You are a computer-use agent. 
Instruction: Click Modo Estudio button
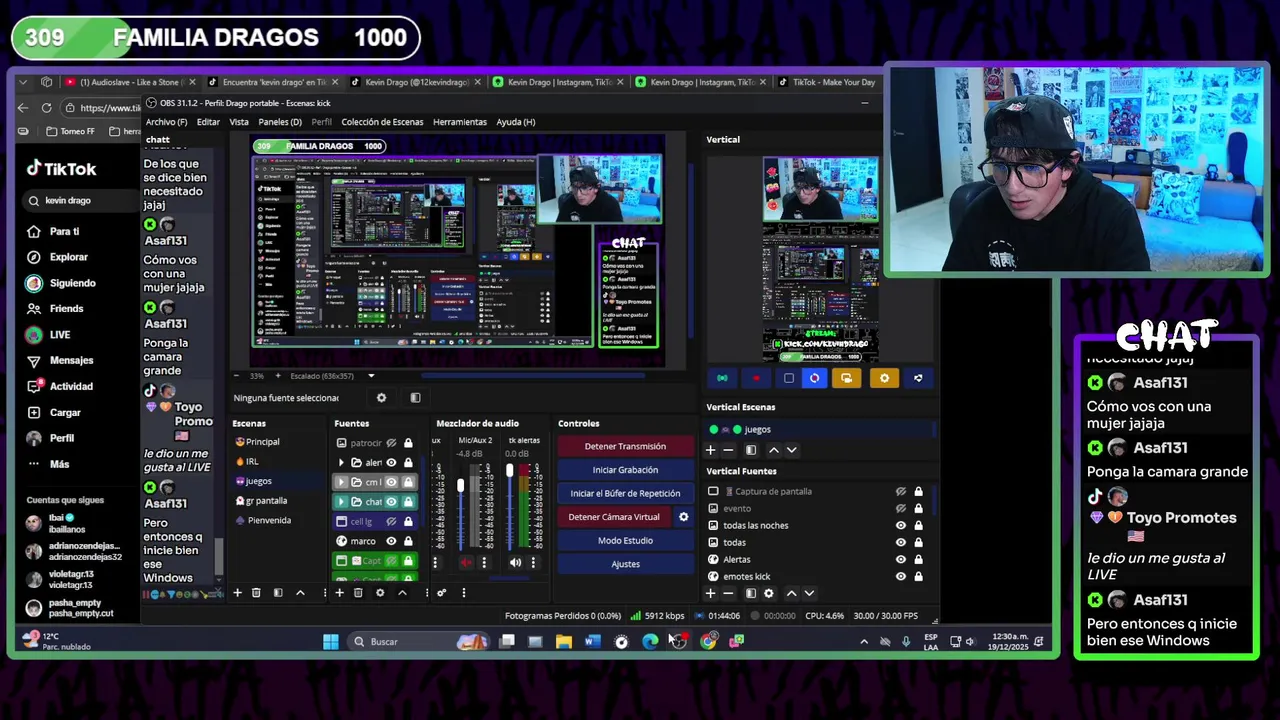(625, 540)
